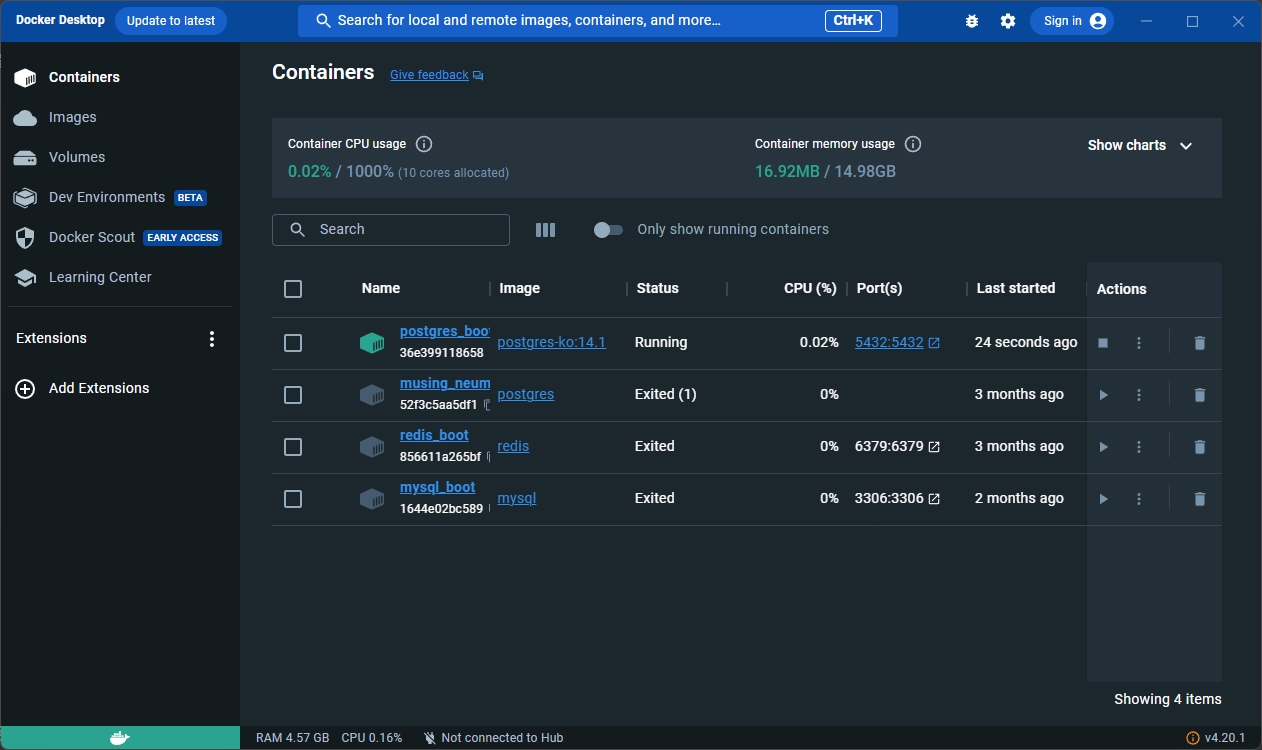This screenshot has width=1262, height=750.
Task: Sort by the Status column header
Action: (x=657, y=288)
